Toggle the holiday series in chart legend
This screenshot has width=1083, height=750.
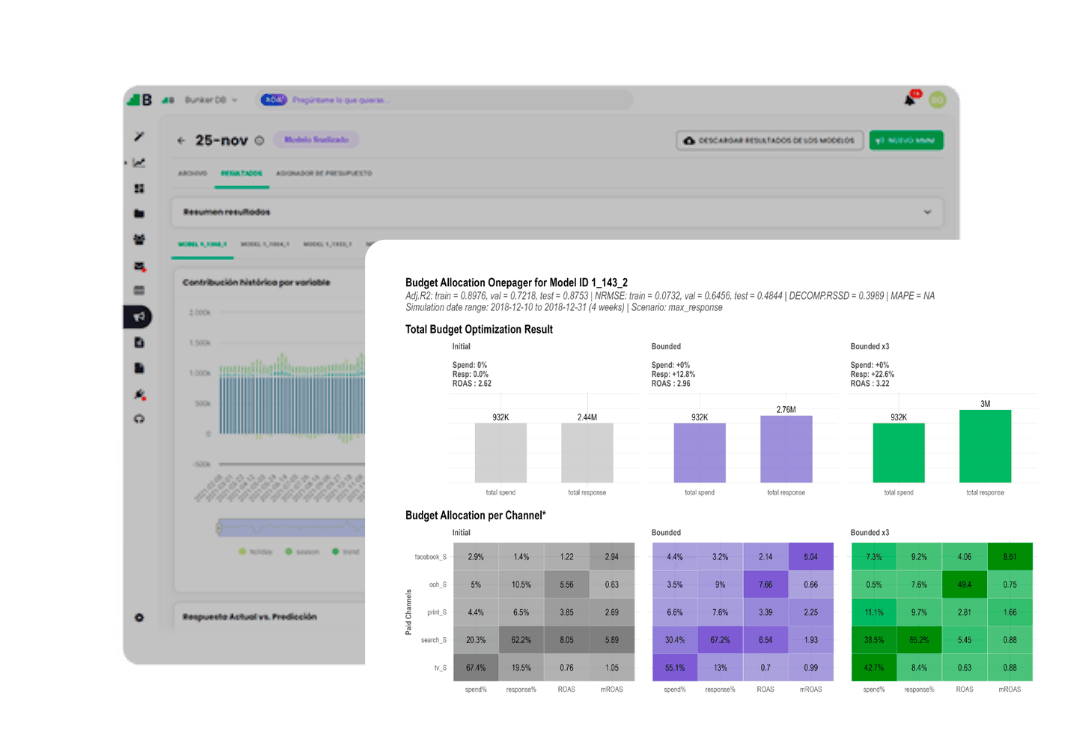(x=256, y=552)
